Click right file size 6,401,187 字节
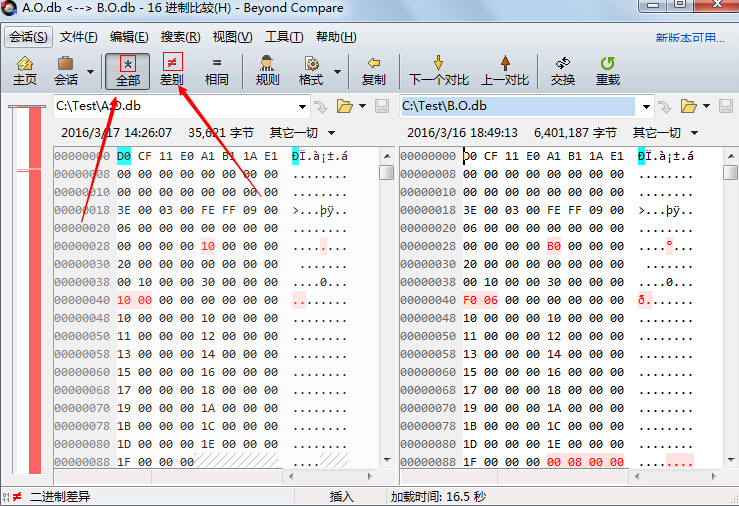Viewport: 739px width, 506px height. (575, 133)
